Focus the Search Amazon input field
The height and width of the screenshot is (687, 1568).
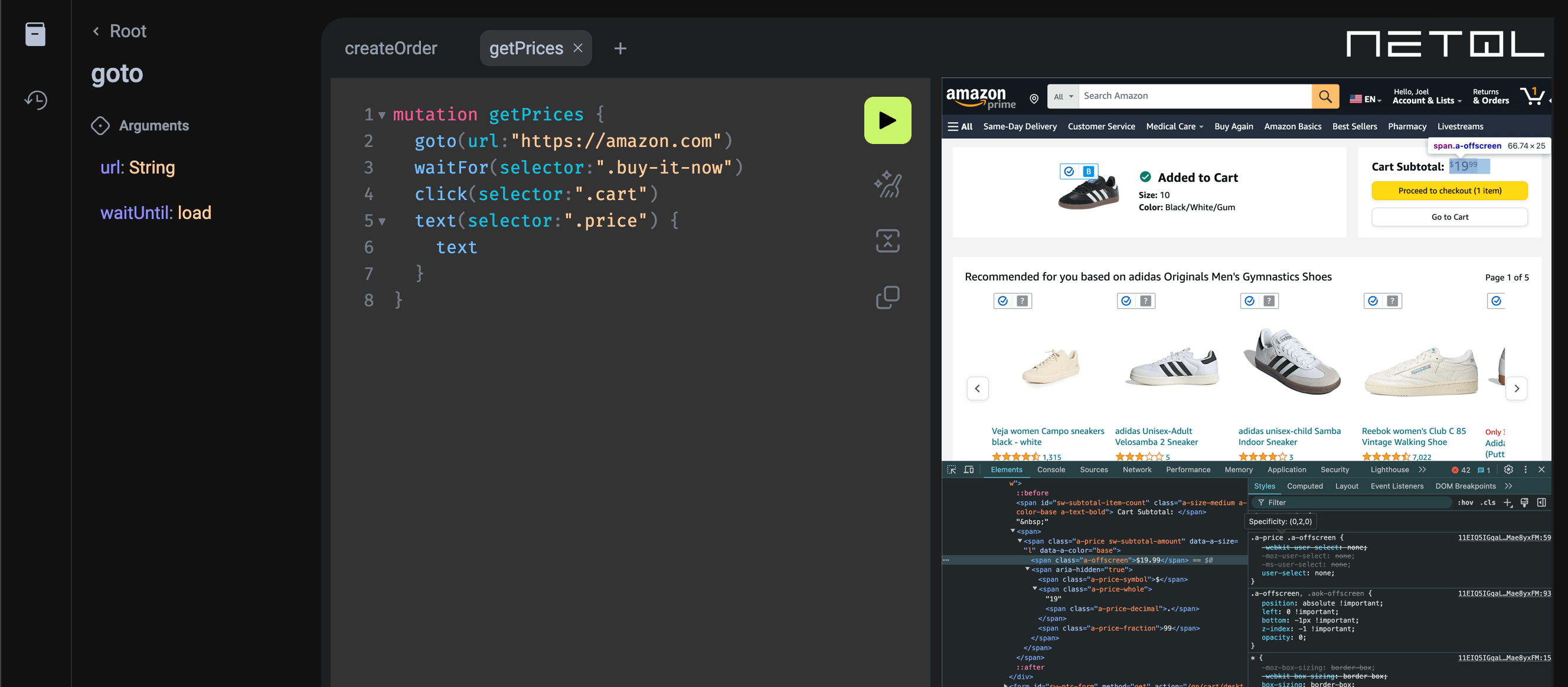[x=1194, y=96]
